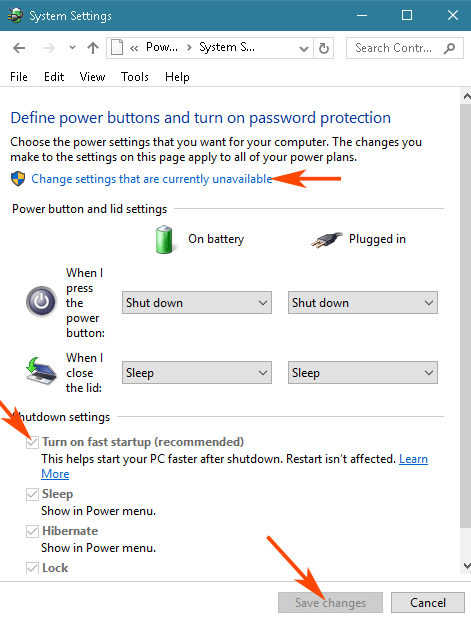This screenshot has height=623, width=471.
Task: Click Change settings that are currently unavailable
Action: (151, 179)
